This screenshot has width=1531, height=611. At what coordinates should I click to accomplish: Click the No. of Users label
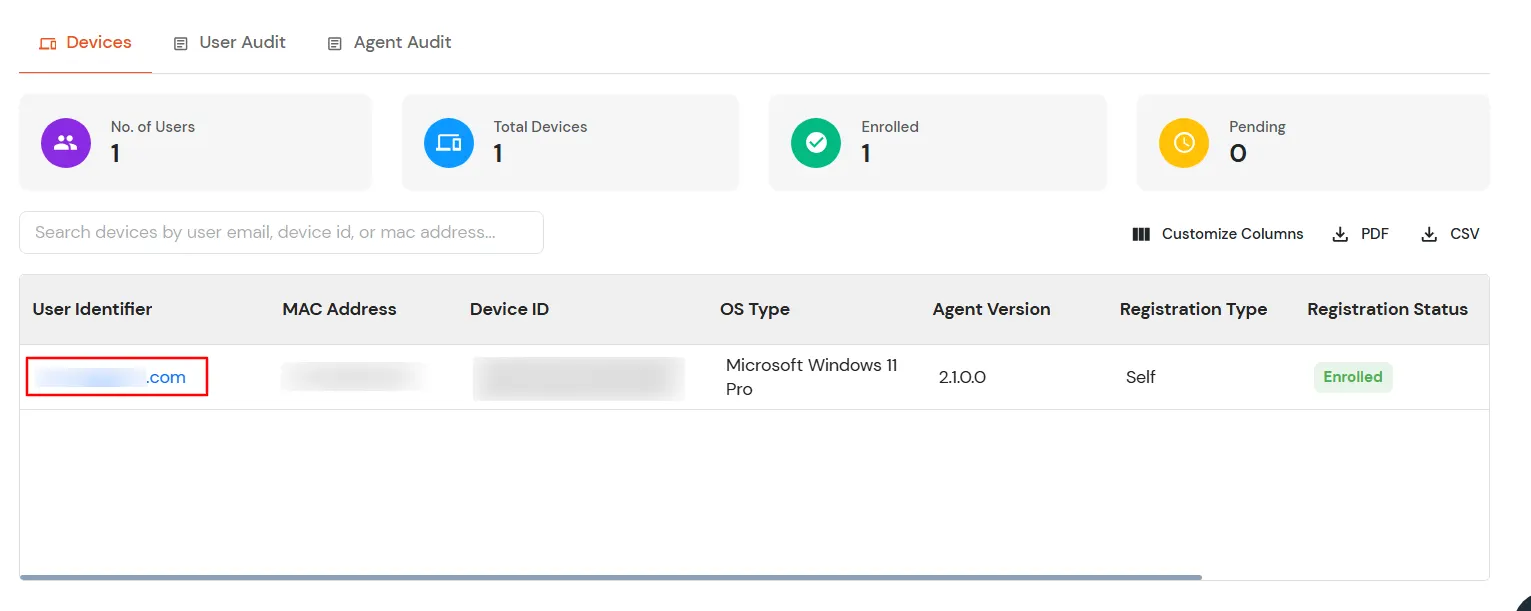pyautogui.click(x=153, y=127)
